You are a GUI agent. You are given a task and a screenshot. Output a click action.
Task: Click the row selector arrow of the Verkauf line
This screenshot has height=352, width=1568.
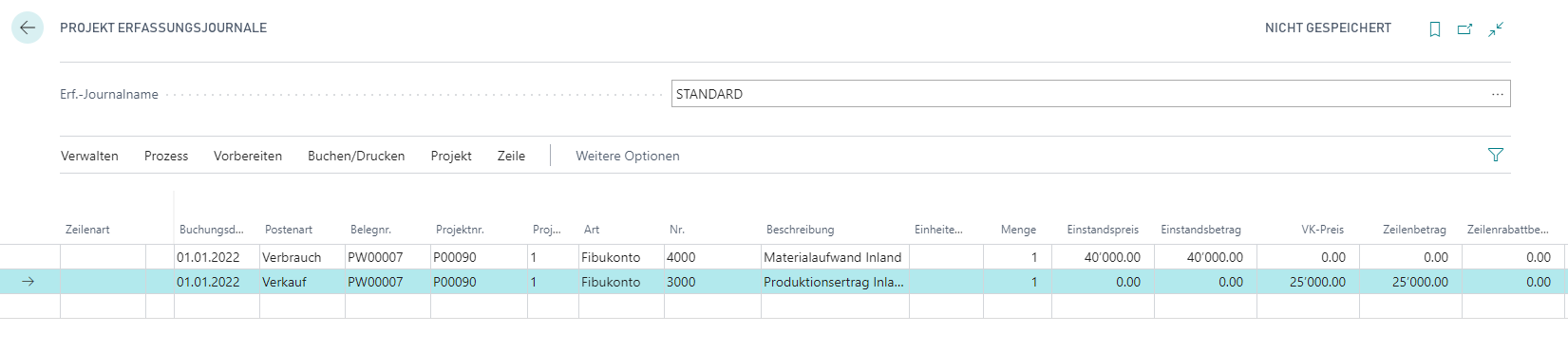(28, 282)
